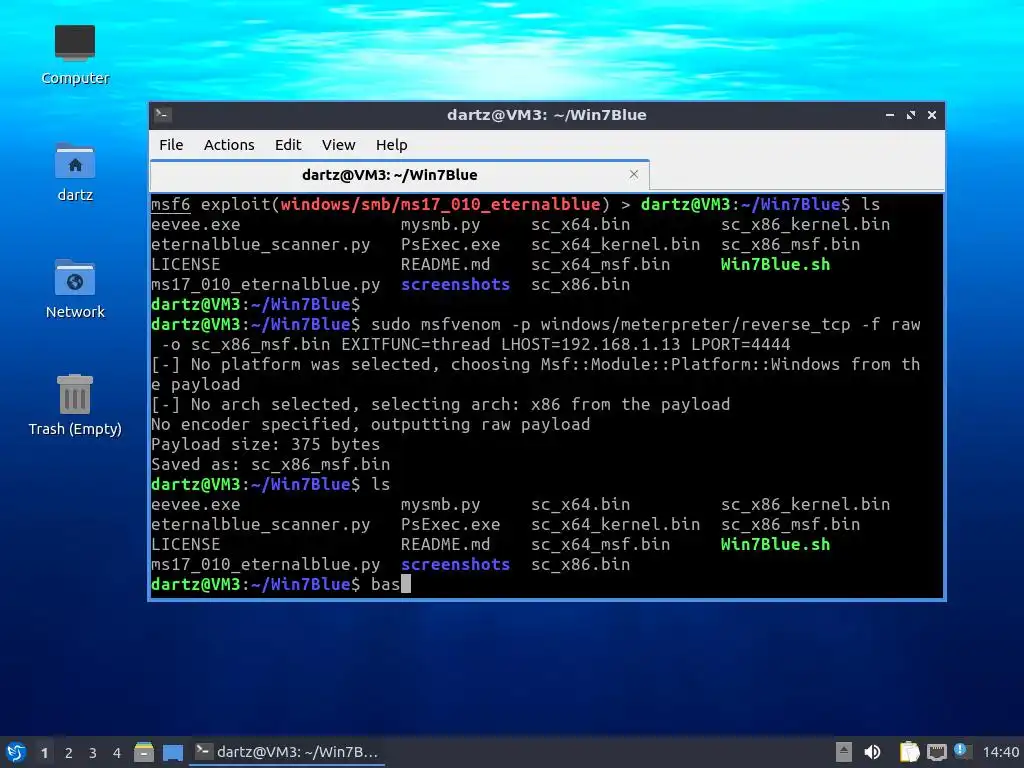1024x768 pixels.
Task: Open the Edit menu
Action: click(288, 145)
